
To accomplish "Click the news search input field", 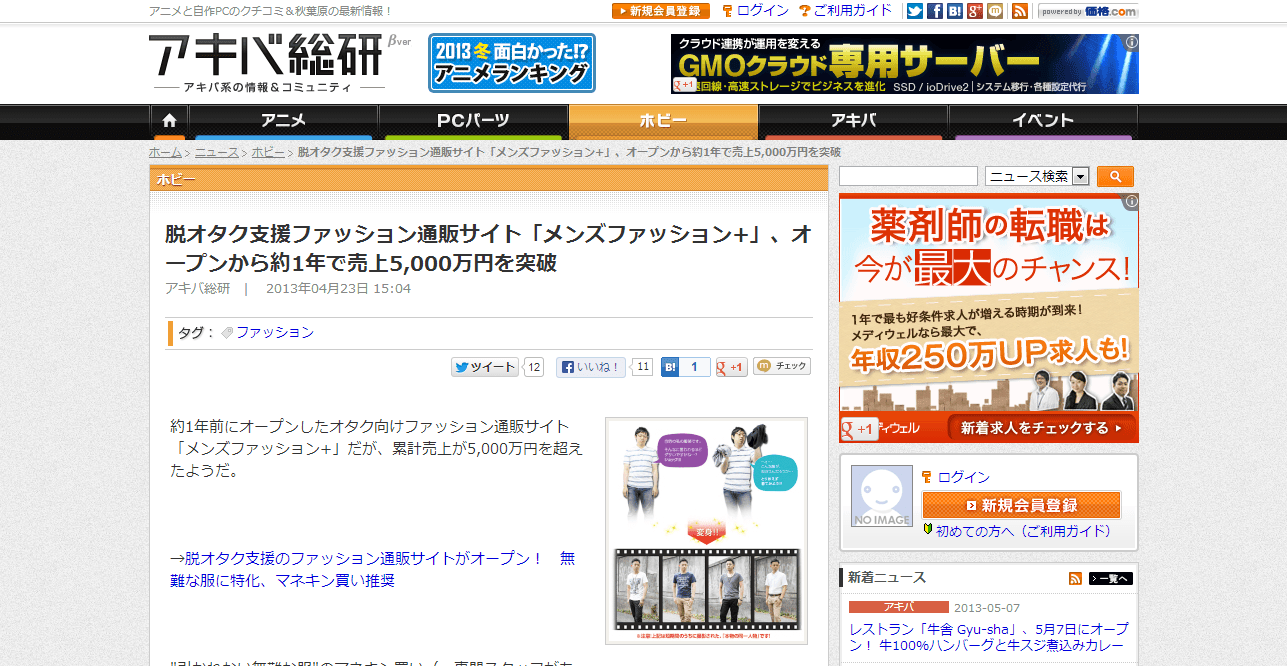I will pos(908,176).
